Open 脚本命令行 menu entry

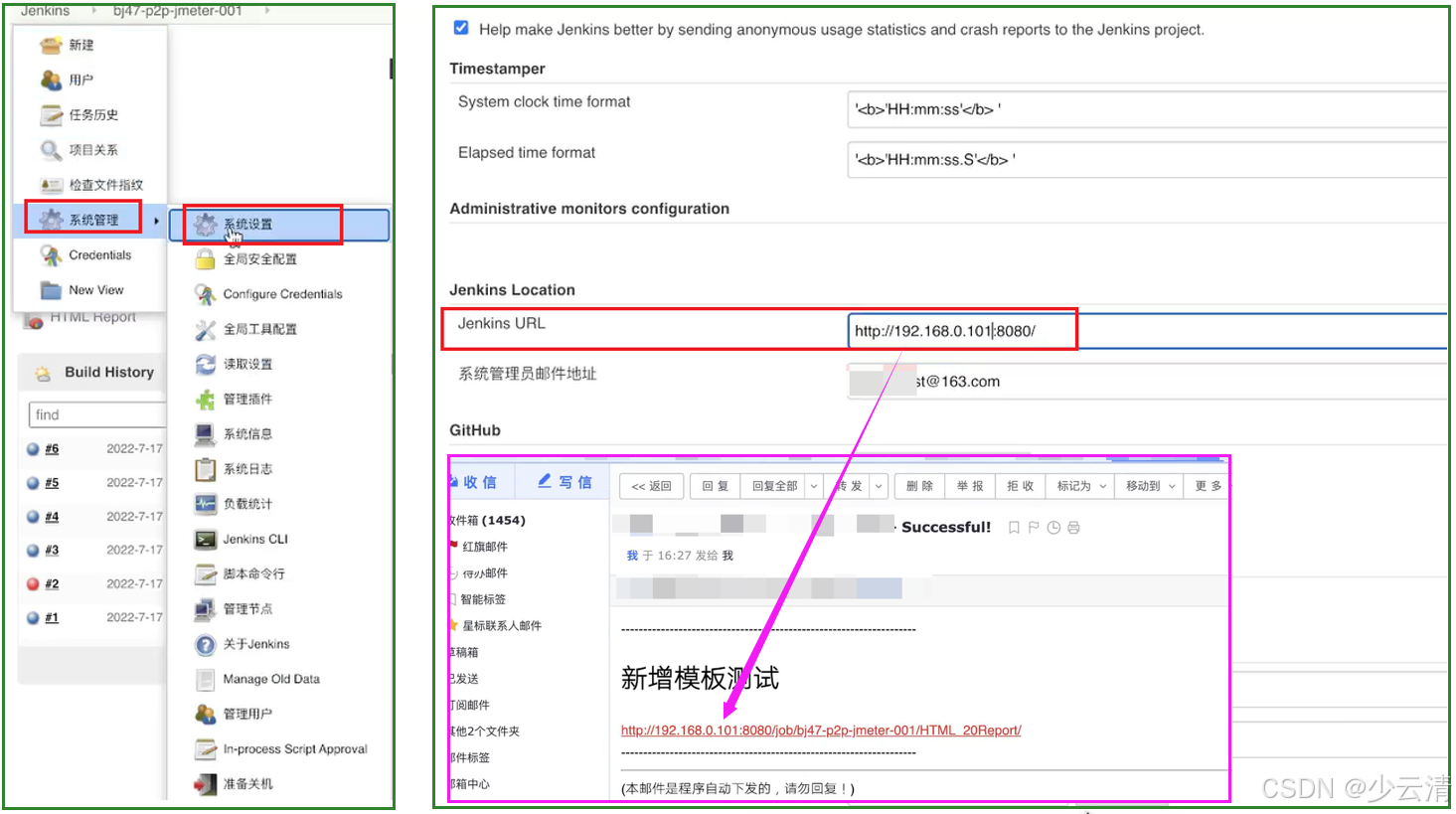(253, 574)
